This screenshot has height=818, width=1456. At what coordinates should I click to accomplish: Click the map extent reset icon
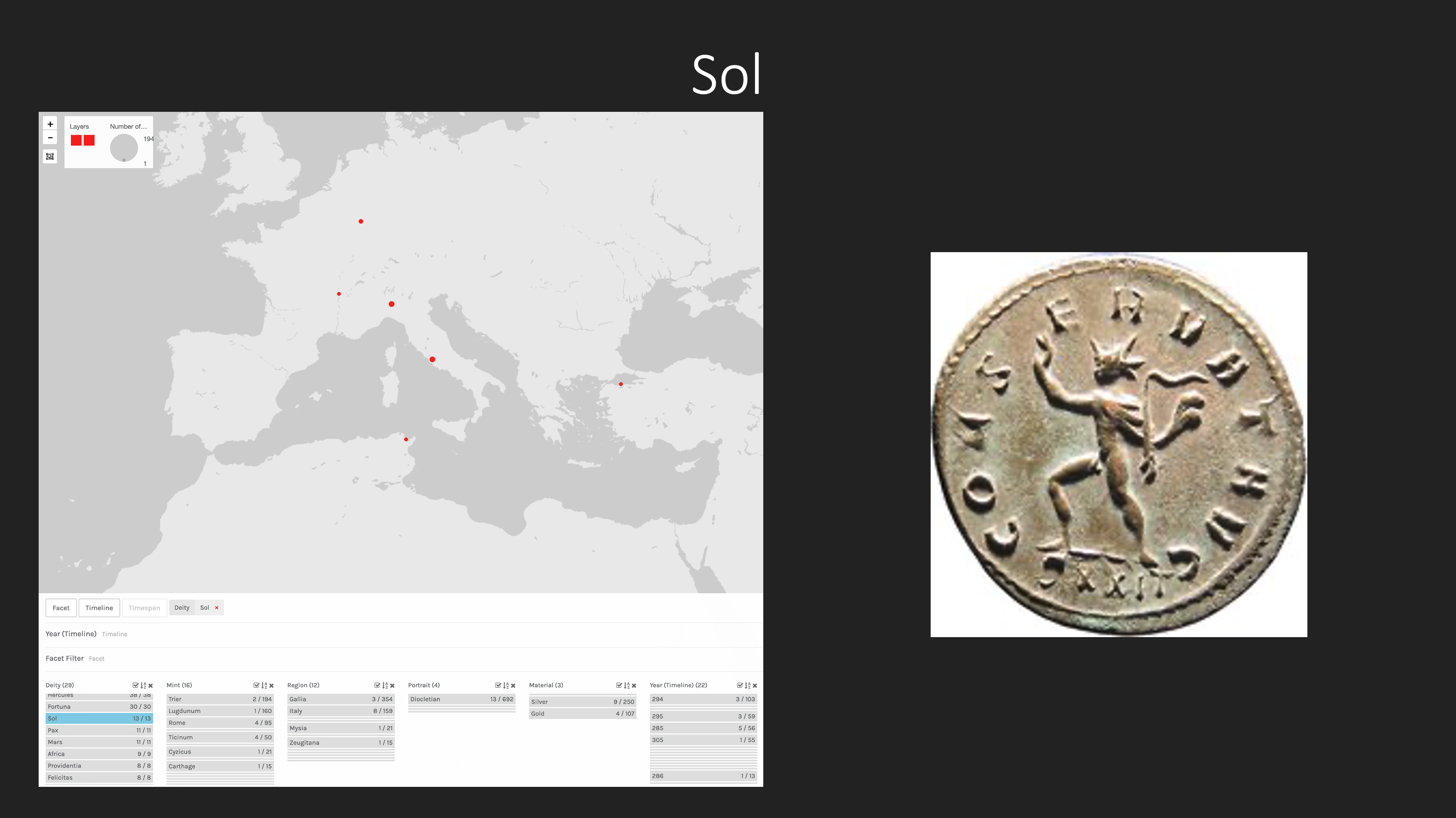click(50, 156)
